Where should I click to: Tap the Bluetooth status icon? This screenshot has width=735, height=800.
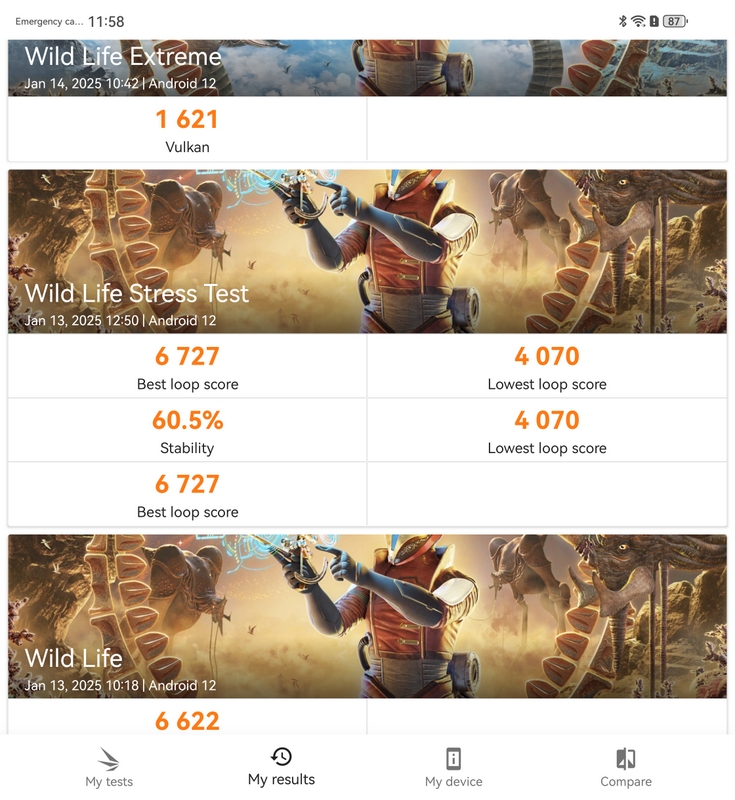[622, 21]
